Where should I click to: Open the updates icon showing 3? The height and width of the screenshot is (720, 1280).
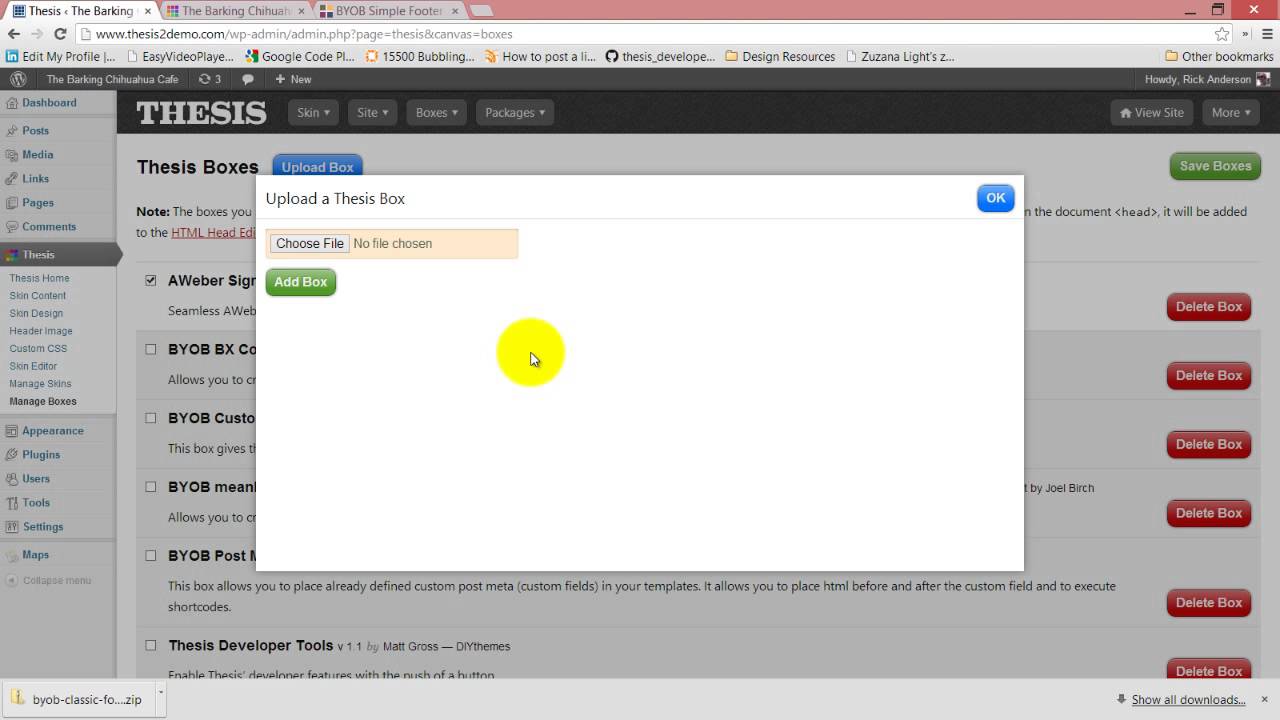click(210, 79)
